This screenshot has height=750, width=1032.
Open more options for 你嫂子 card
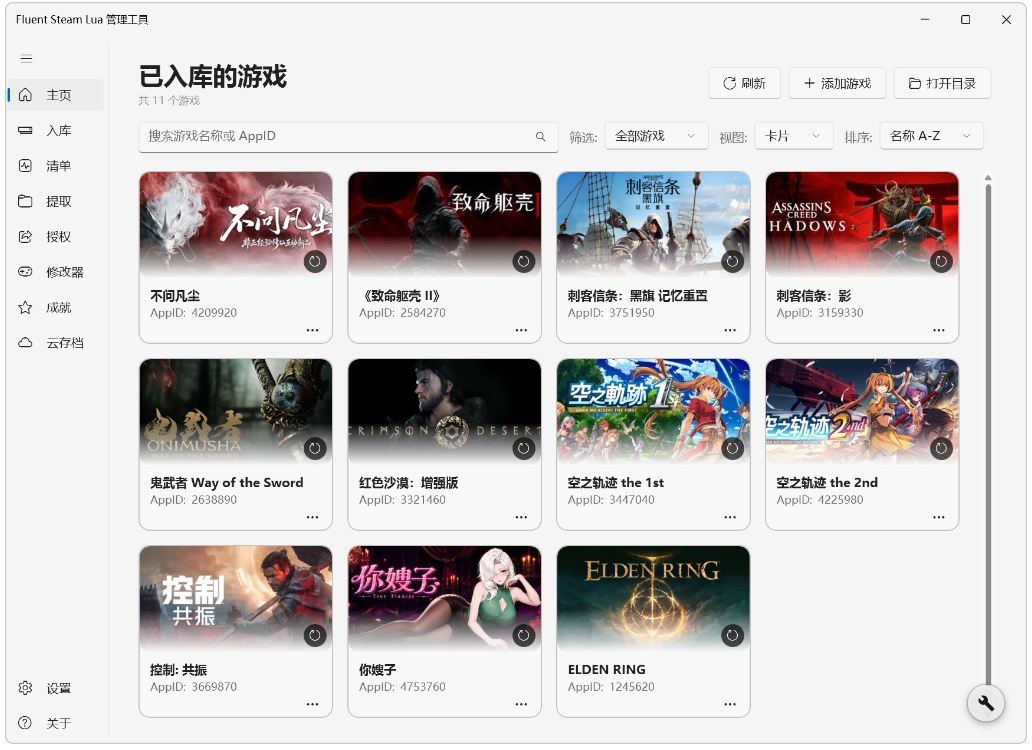pos(521,704)
